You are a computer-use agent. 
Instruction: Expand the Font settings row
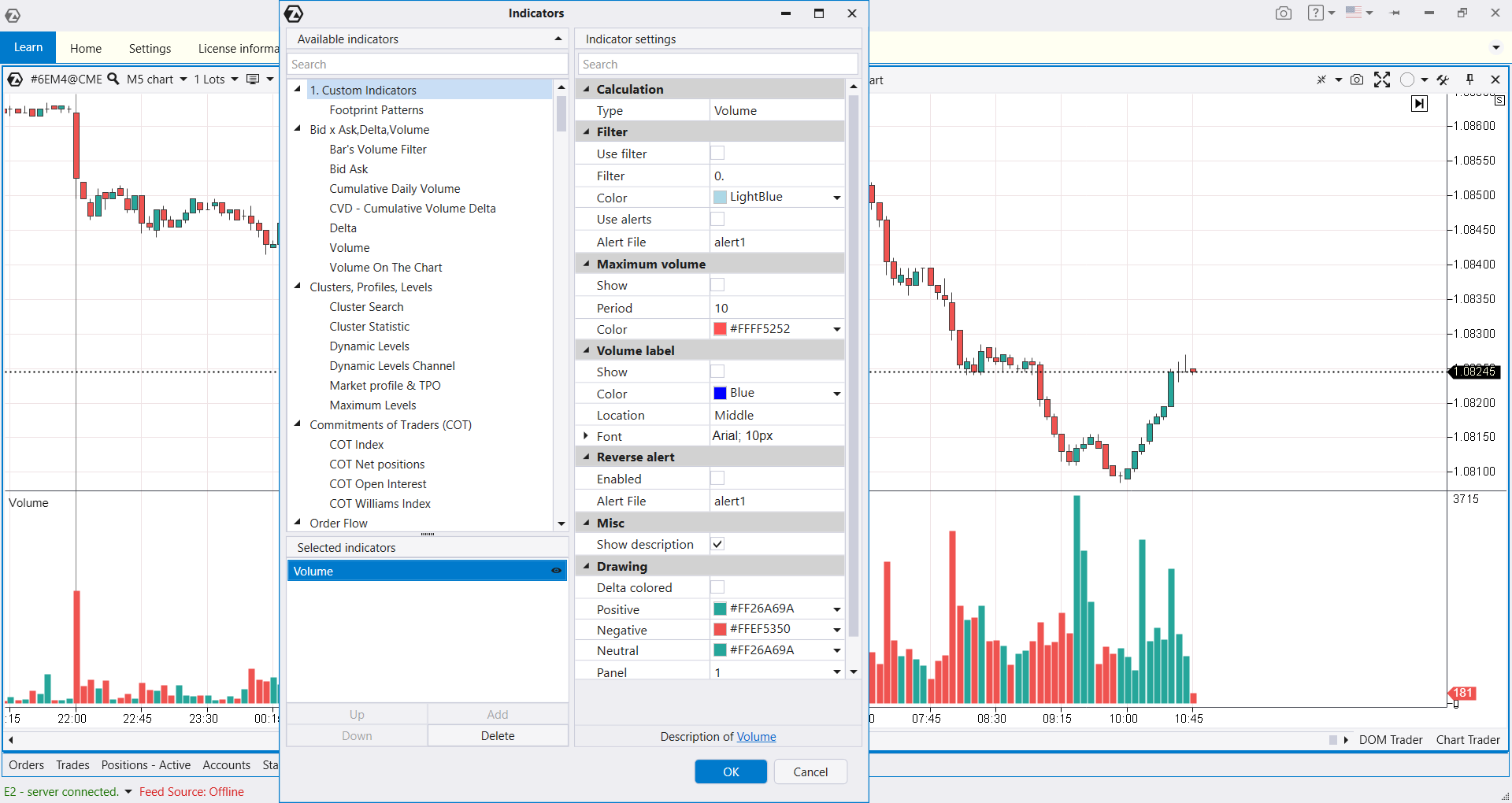(585, 435)
